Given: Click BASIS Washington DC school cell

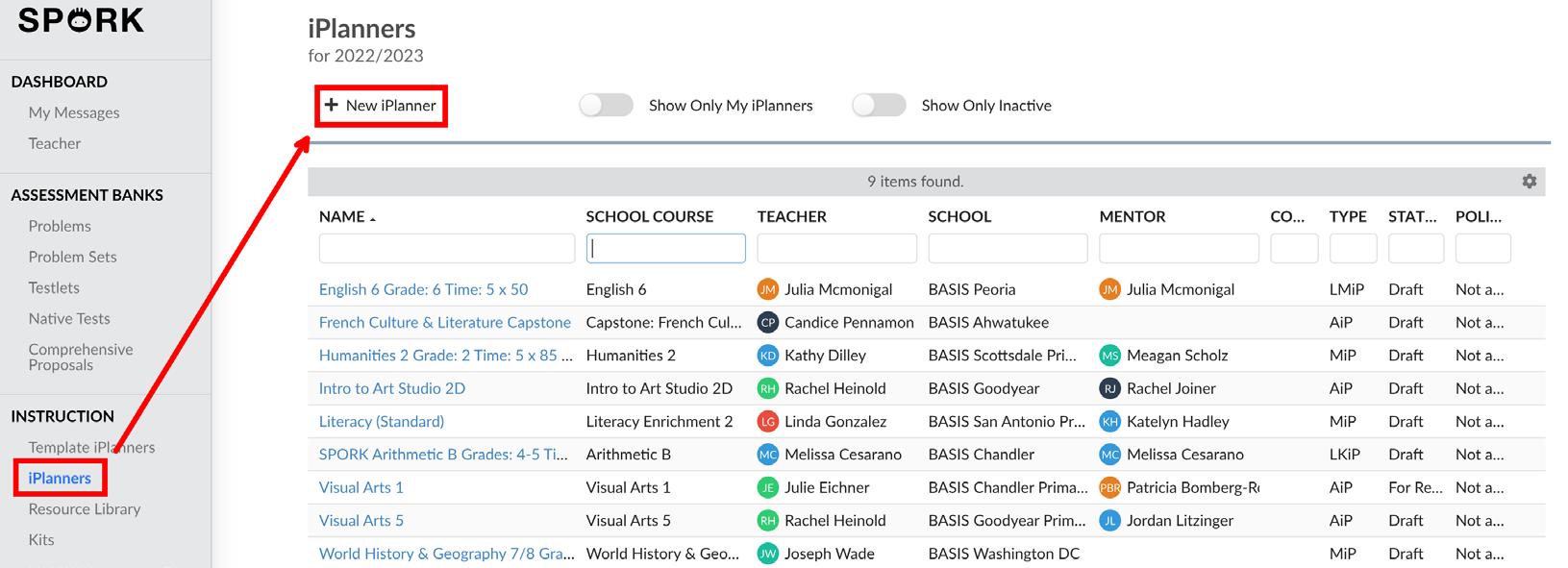Looking at the screenshot, I should [x=1005, y=554].
